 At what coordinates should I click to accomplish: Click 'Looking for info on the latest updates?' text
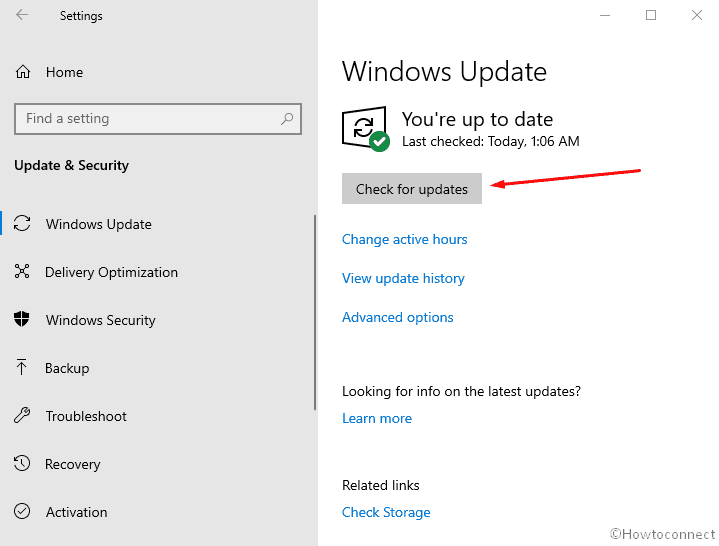click(x=461, y=391)
